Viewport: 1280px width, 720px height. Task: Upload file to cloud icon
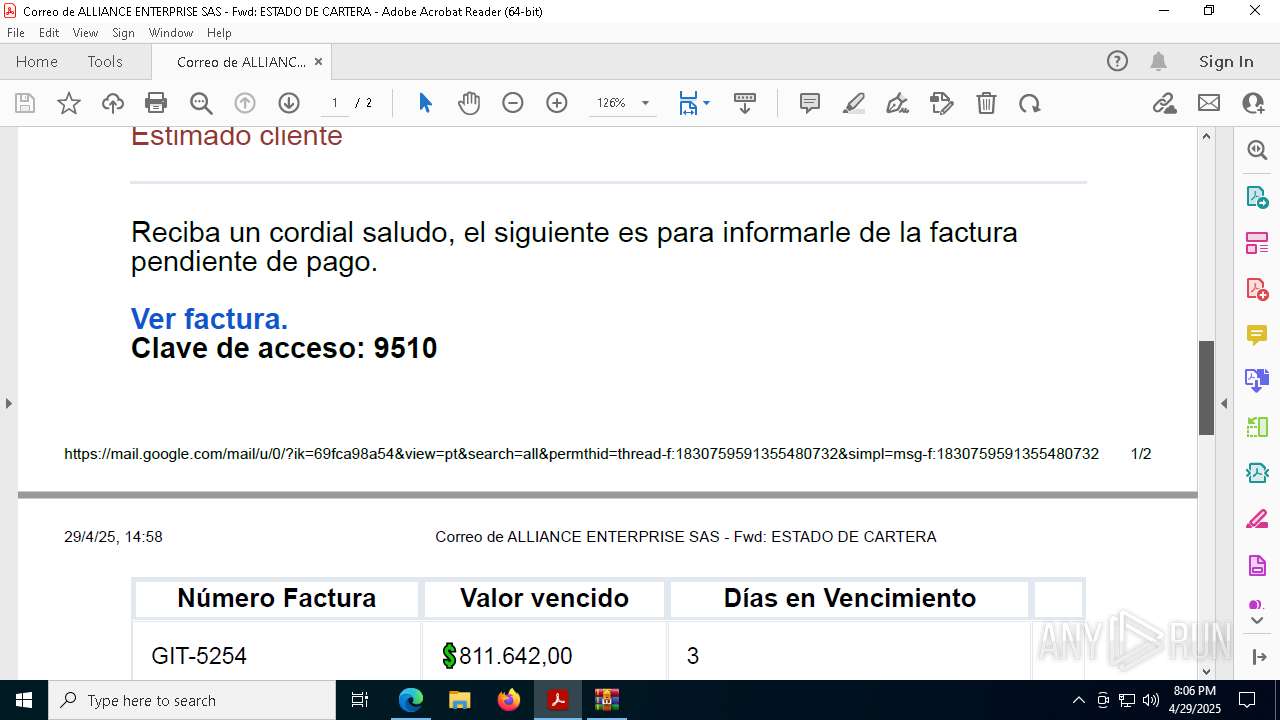[x=113, y=103]
